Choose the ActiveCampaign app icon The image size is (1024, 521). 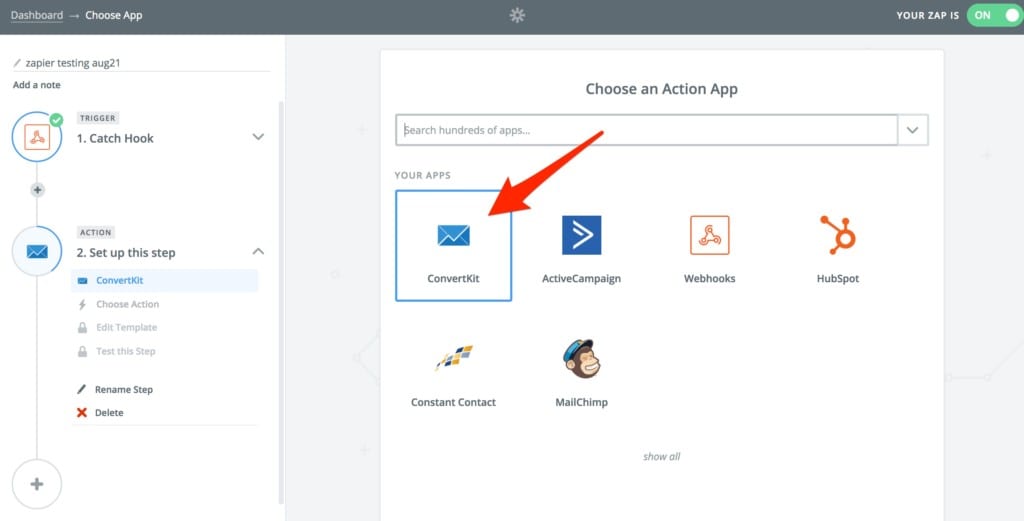pyautogui.click(x=581, y=235)
